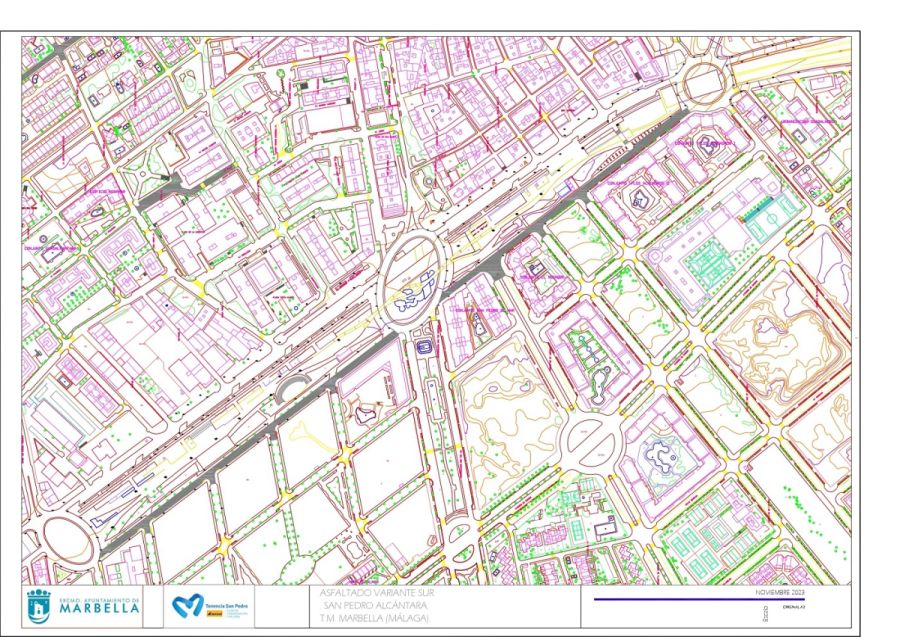Click the Marbella coat of arms logo
The image size is (900, 637).
[38, 606]
